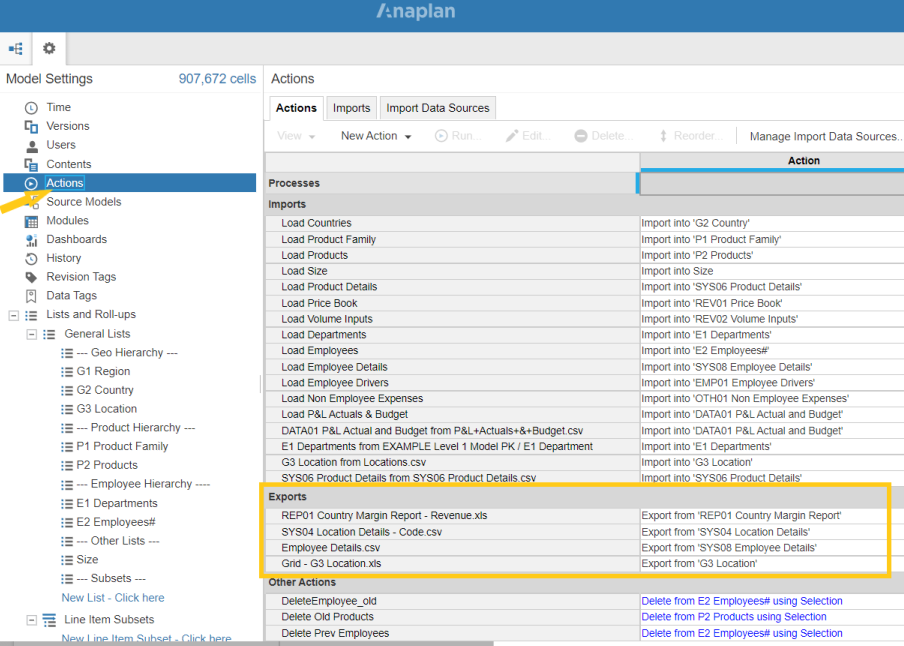Click the Lists and Roll-ups list icon

click(31, 316)
